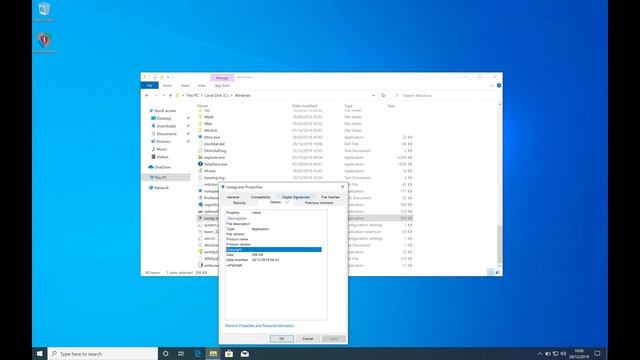The image size is (640, 360).
Task: Go back in Explorer navigation
Action: (147, 96)
